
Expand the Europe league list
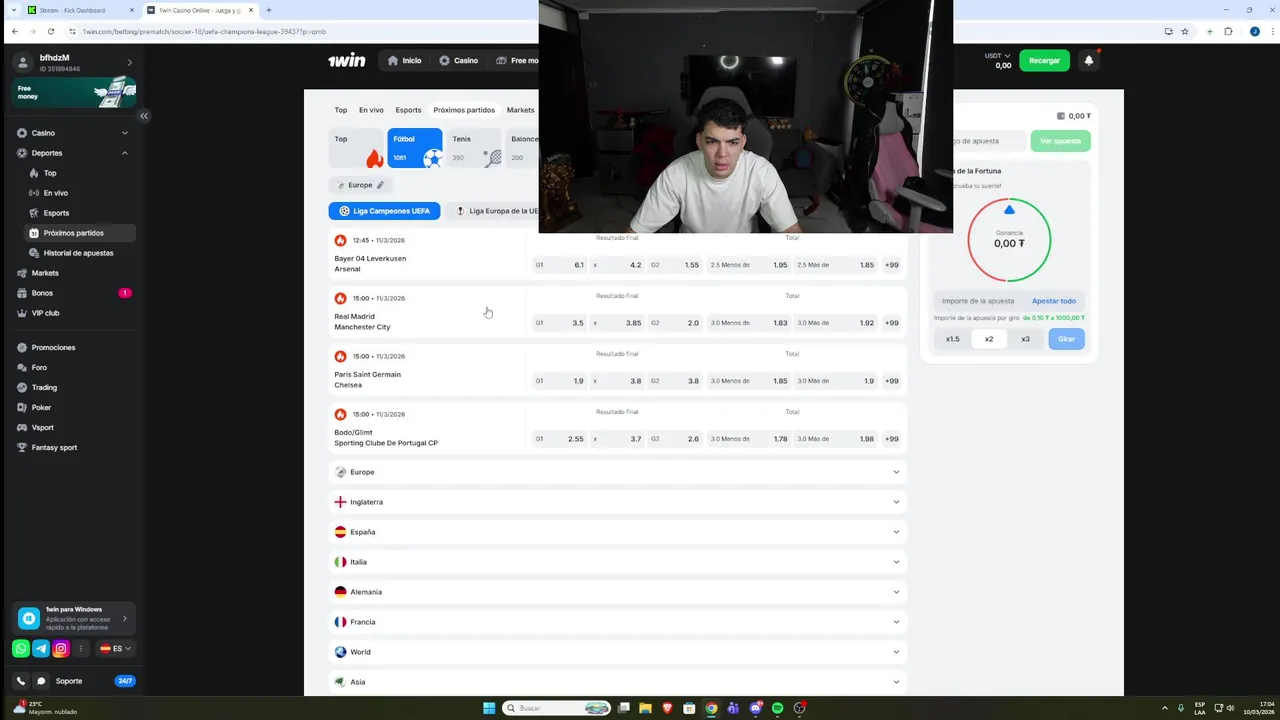point(617,472)
